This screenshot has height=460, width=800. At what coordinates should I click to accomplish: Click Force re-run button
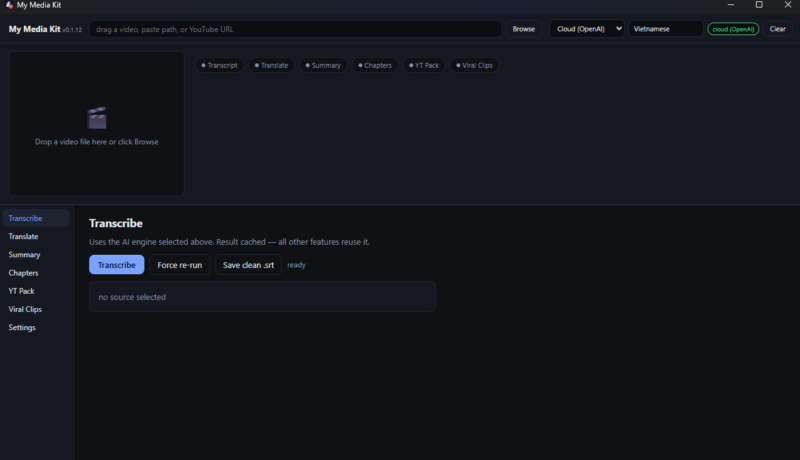pyautogui.click(x=180, y=265)
